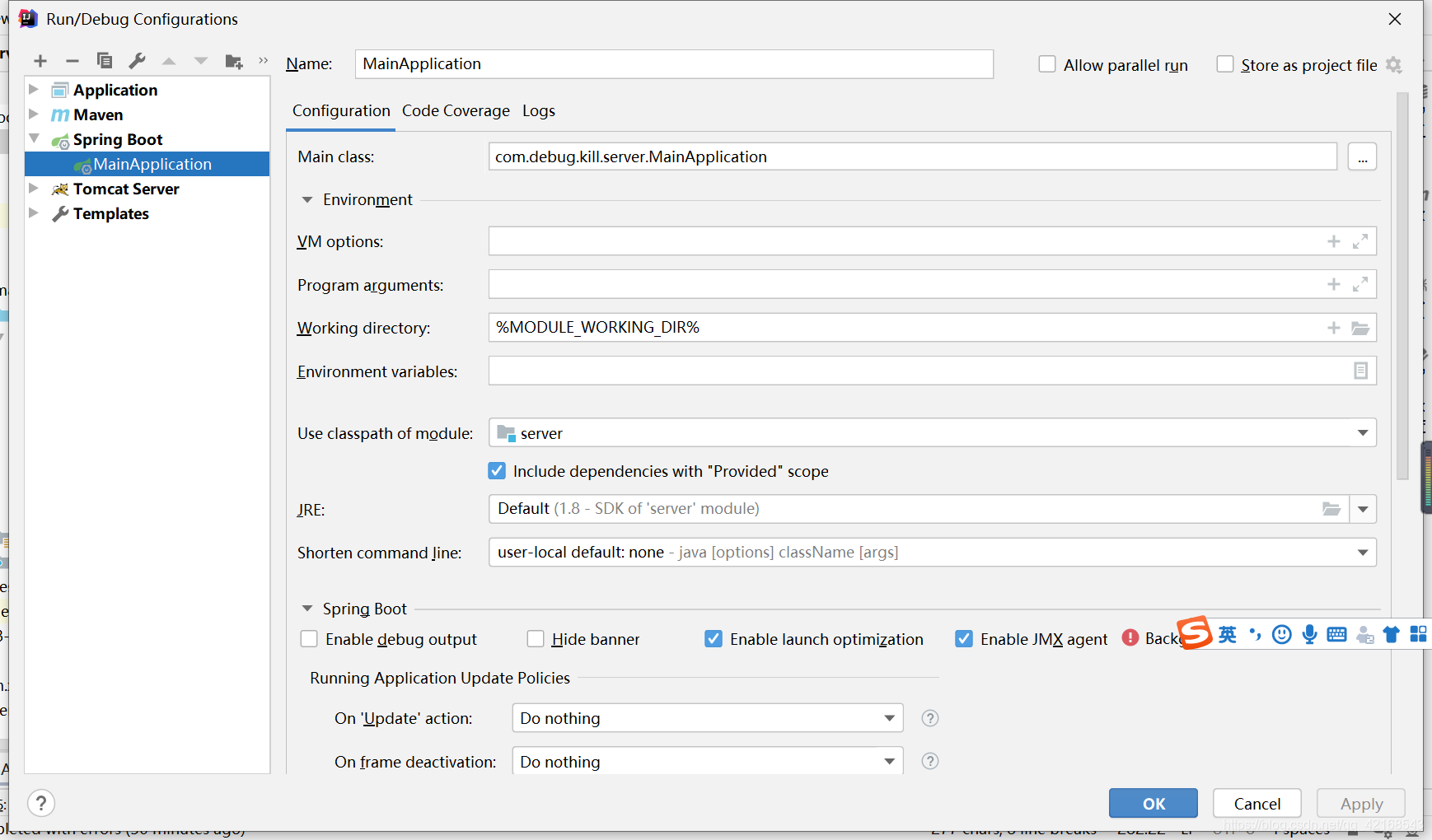Expand Application tree node

point(34,89)
